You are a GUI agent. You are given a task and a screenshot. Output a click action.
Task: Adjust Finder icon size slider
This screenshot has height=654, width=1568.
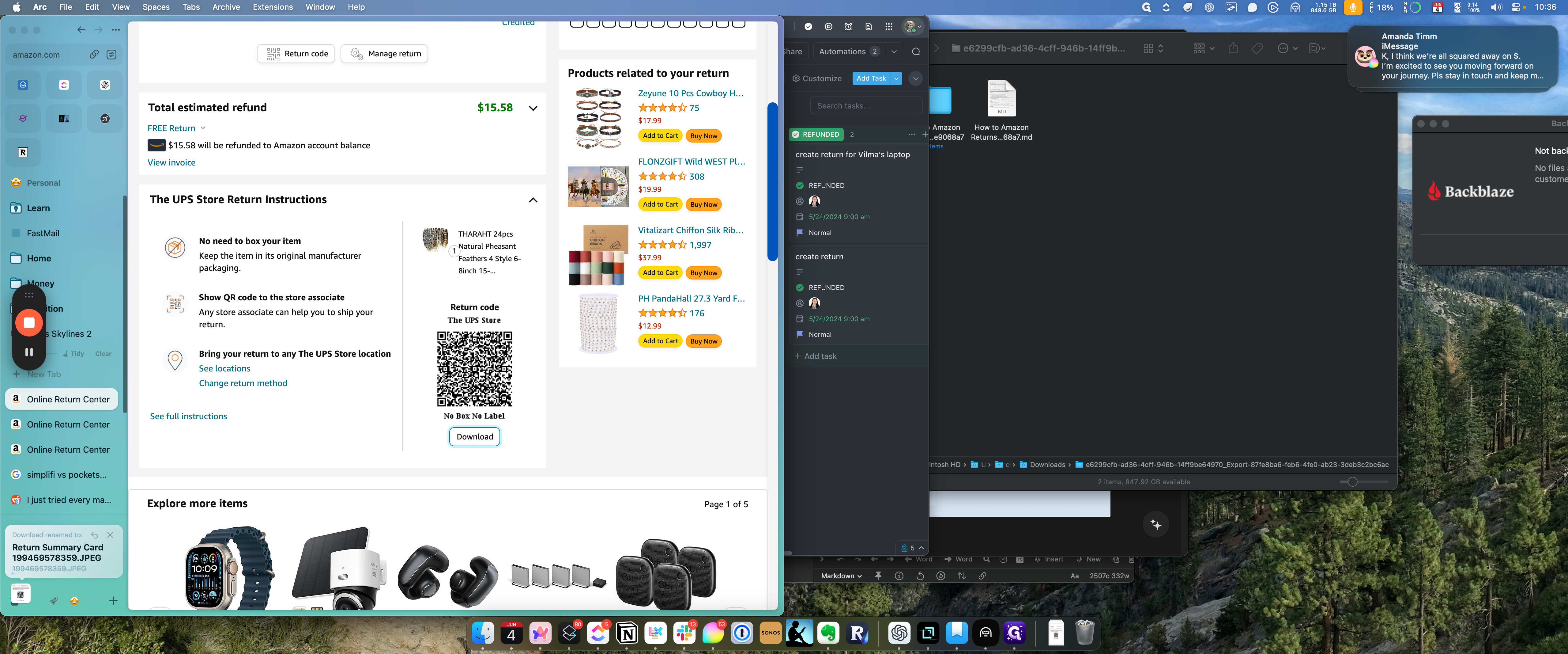pyautogui.click(x=1352, y=482)
